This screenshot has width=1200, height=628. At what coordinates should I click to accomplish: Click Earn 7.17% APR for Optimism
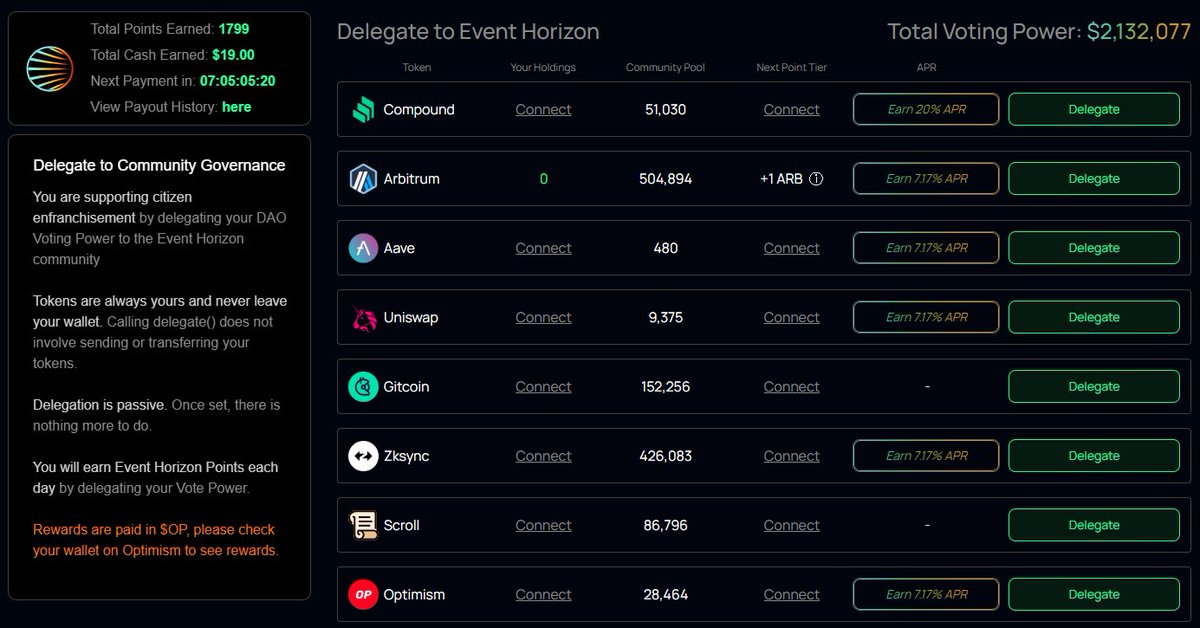tap(926, 594)
